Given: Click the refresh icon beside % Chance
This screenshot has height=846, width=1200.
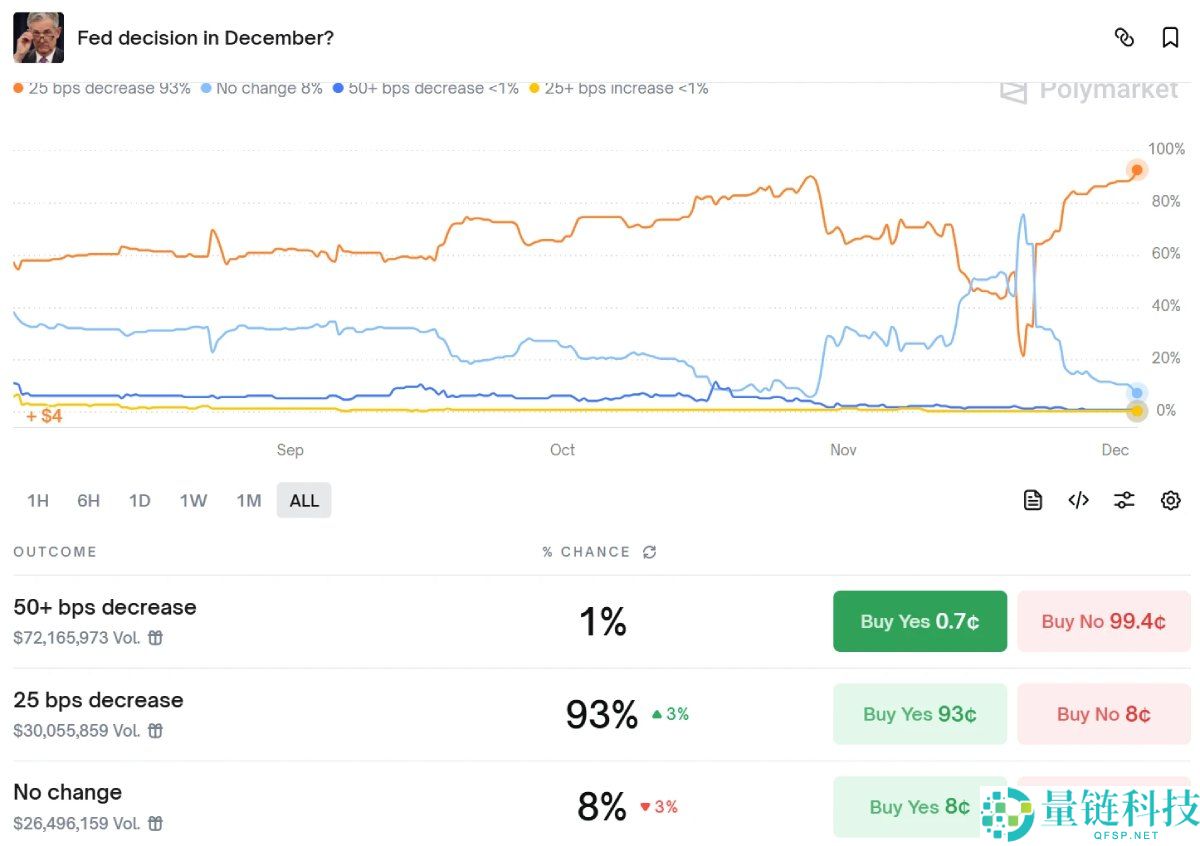Looking at the screenshot, I should coord(650,552).
